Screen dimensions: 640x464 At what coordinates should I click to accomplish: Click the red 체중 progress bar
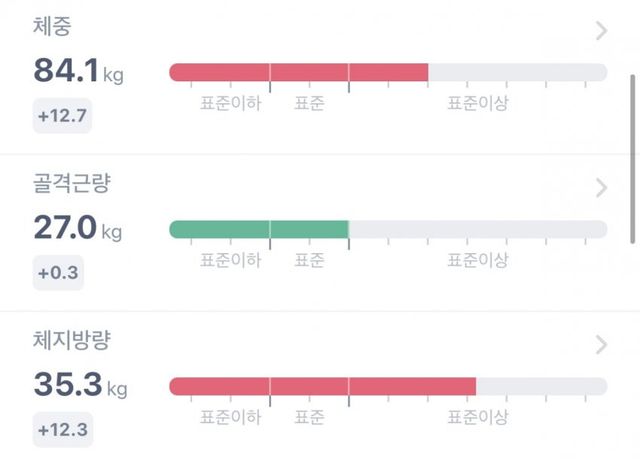(x=299, y=72)
